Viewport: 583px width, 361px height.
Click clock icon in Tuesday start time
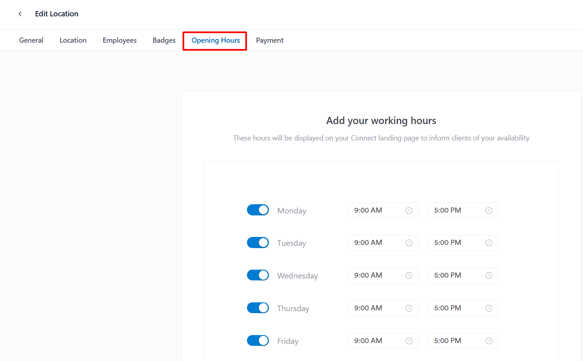[x=409, y=243]
